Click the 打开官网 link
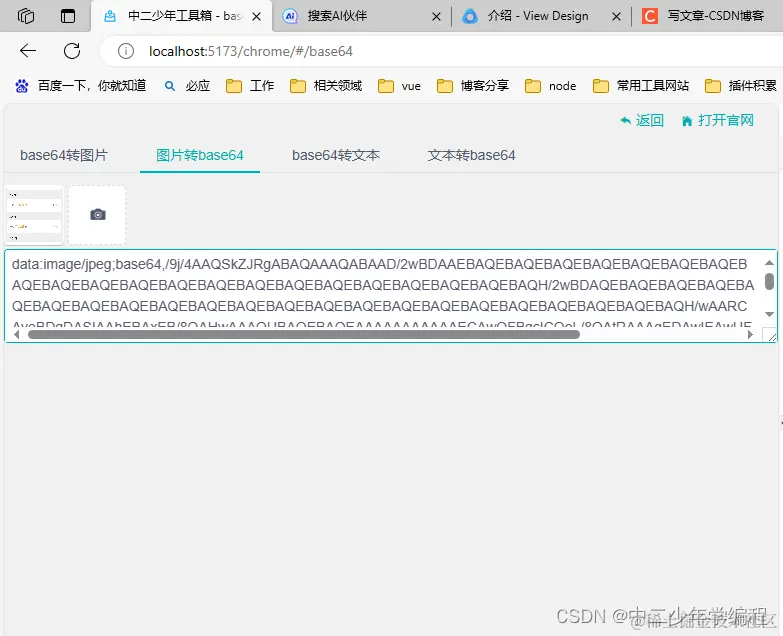783x636 pixels. pyautogui.click(x=718, y=120)
